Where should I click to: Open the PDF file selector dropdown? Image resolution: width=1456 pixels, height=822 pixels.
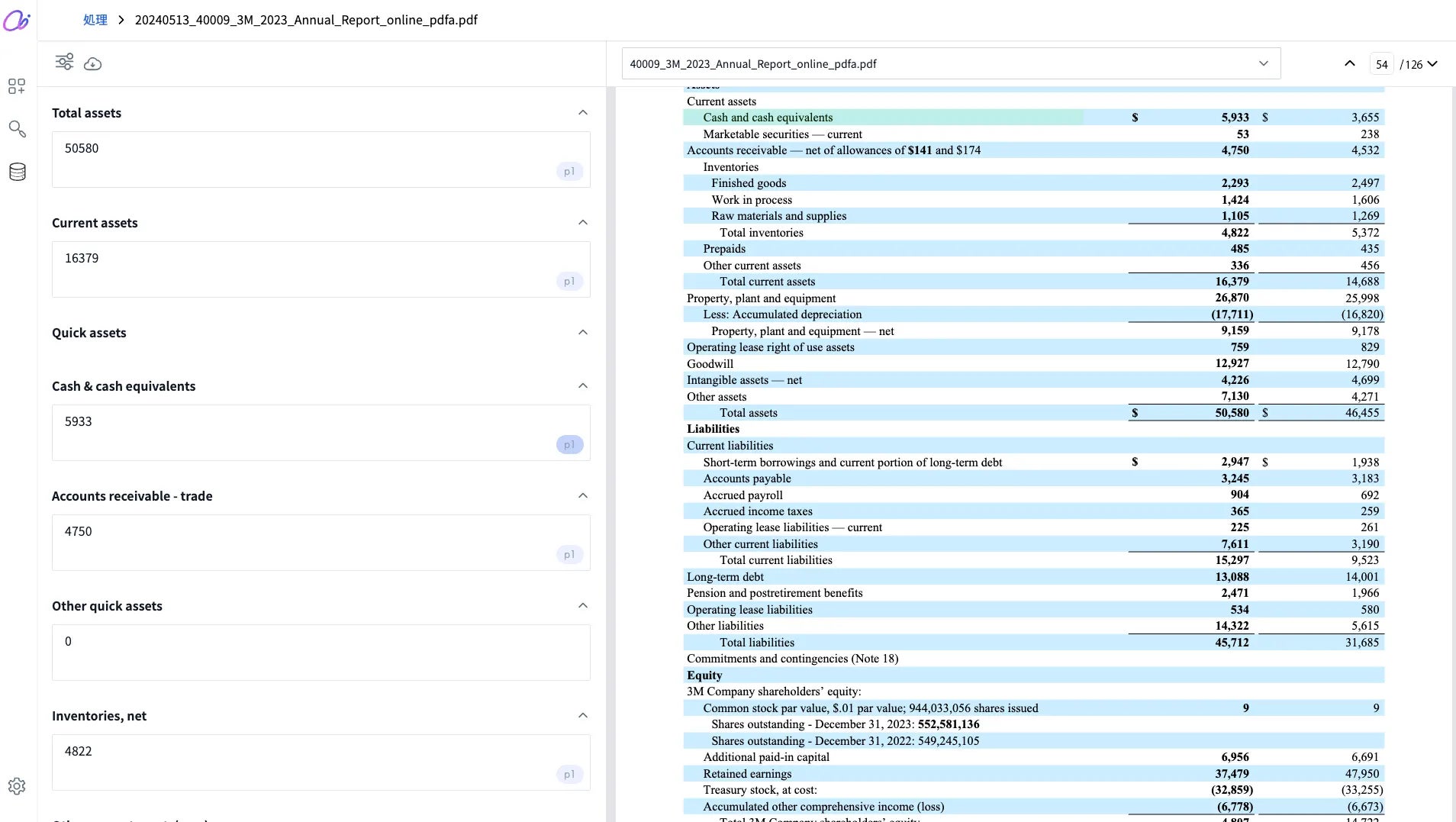pos(951,64)
